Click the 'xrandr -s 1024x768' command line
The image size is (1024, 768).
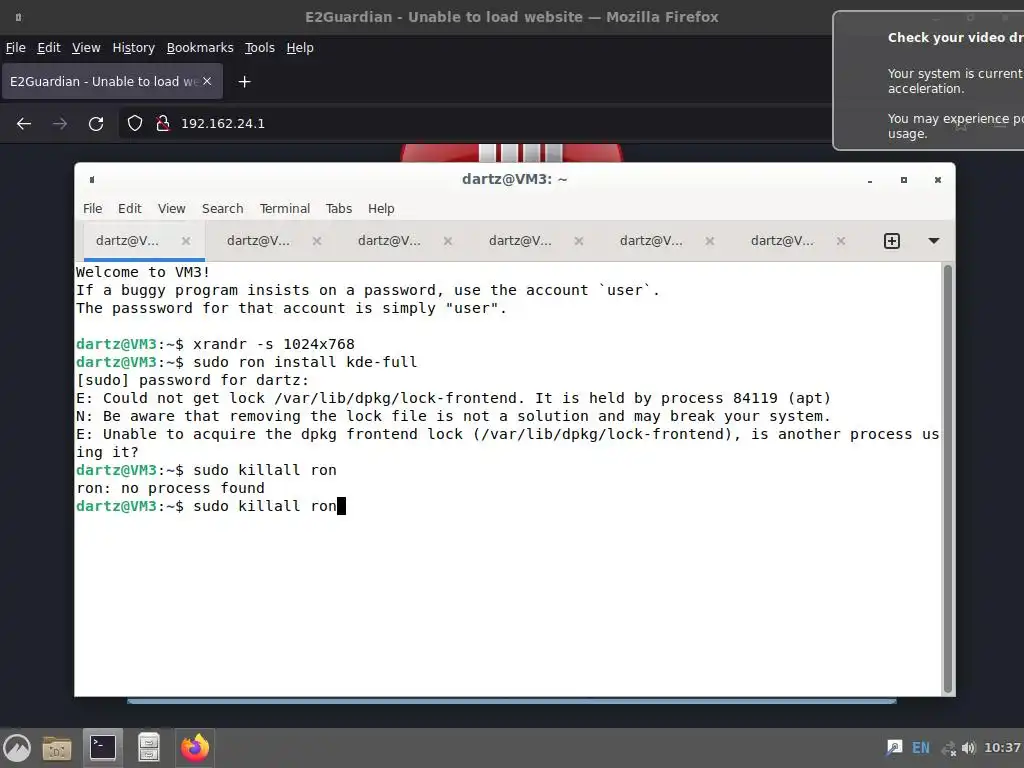click(216, 344)
